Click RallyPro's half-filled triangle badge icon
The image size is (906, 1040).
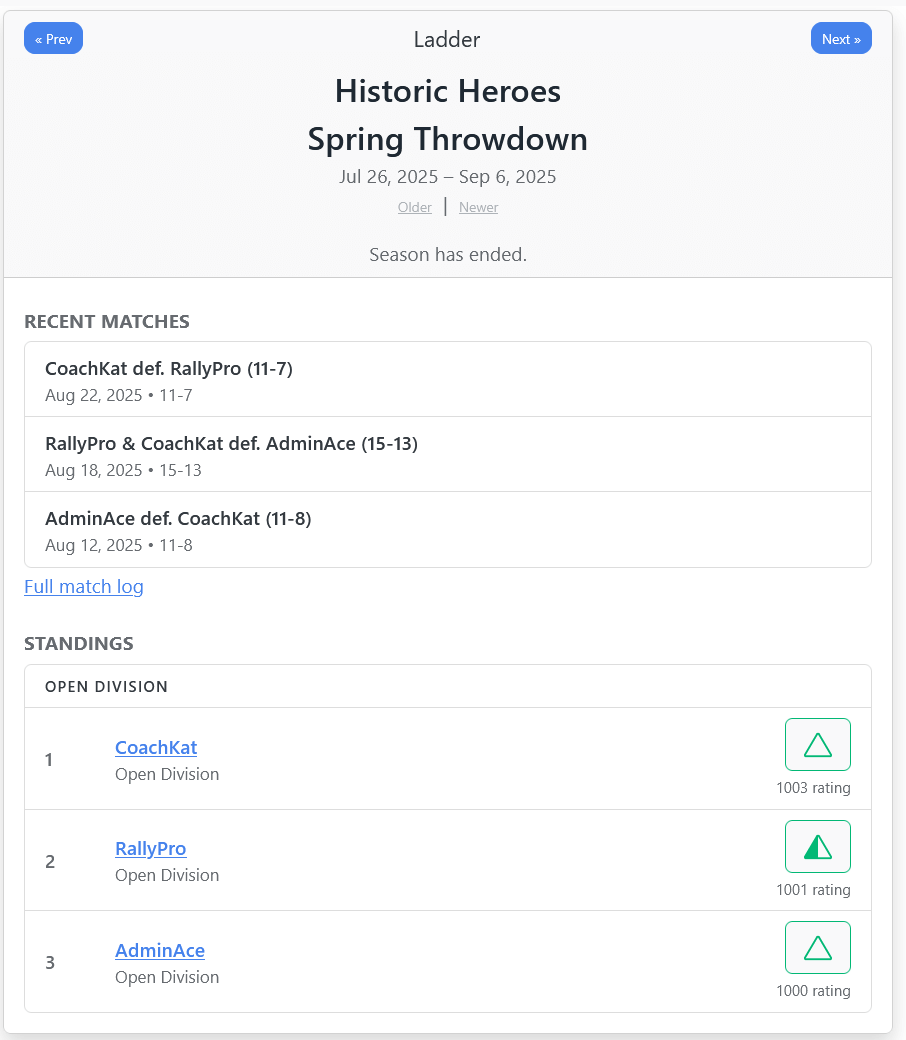(x=817, y=847)
